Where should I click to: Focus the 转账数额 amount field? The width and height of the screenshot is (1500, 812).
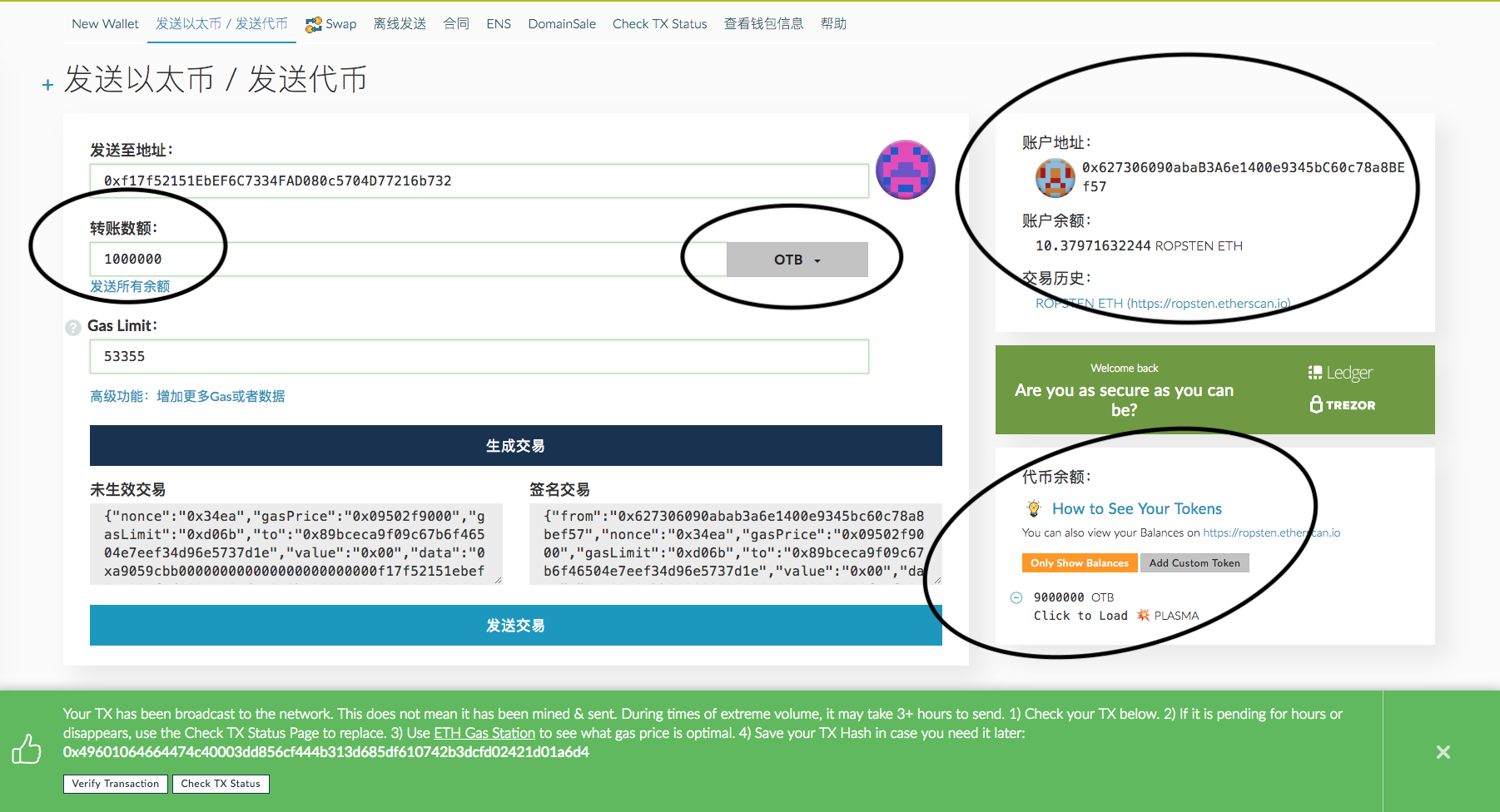coord(408,260)
